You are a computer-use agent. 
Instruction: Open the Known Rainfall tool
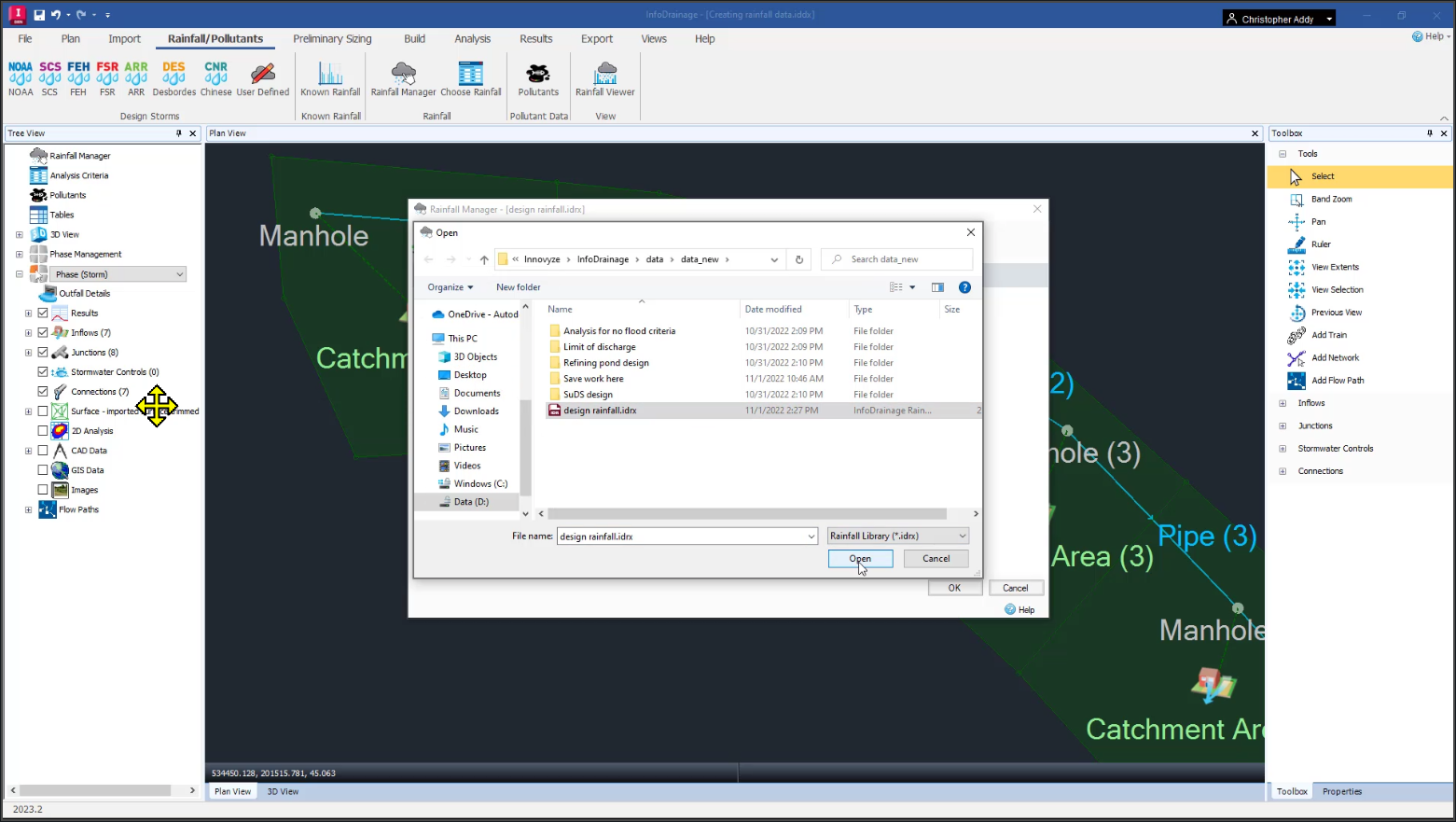(330, 79)
